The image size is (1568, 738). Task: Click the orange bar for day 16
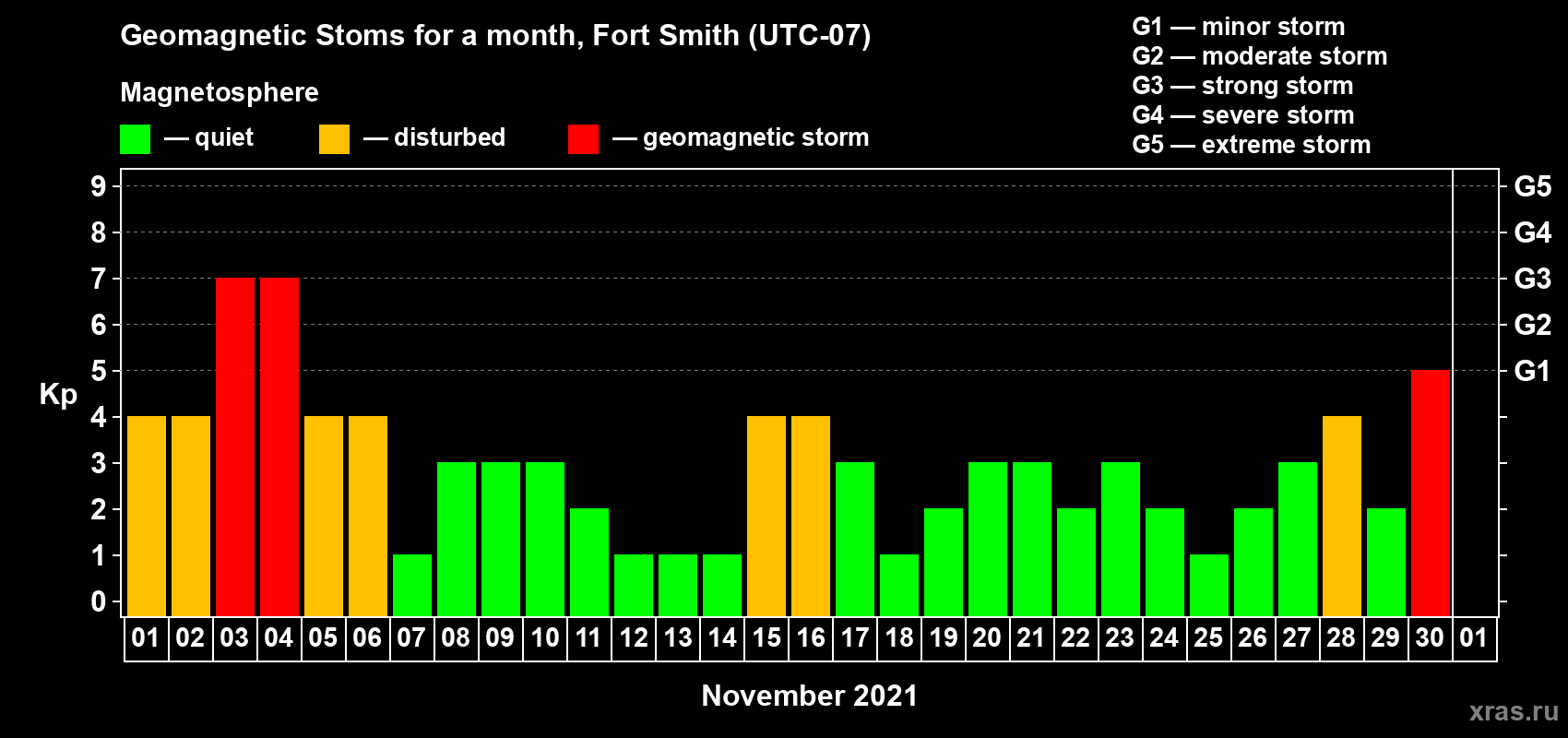[x=811, y=517]
